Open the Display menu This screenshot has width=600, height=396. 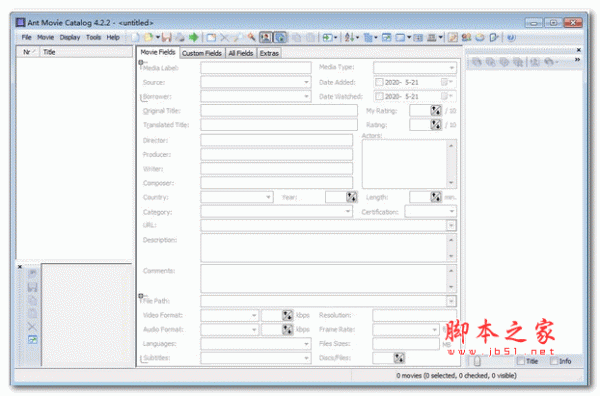click(x=70, y=37)
